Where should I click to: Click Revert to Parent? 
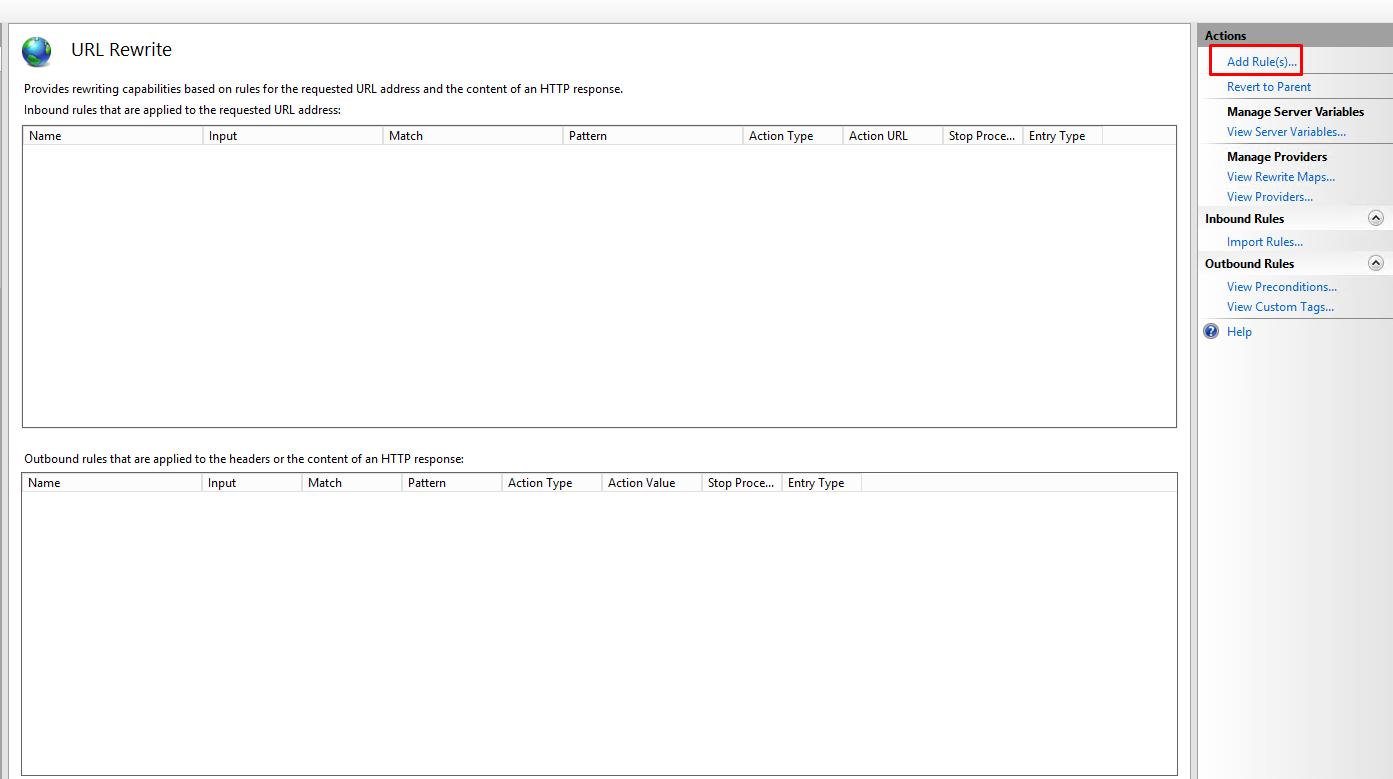[x=1268, y=87]
